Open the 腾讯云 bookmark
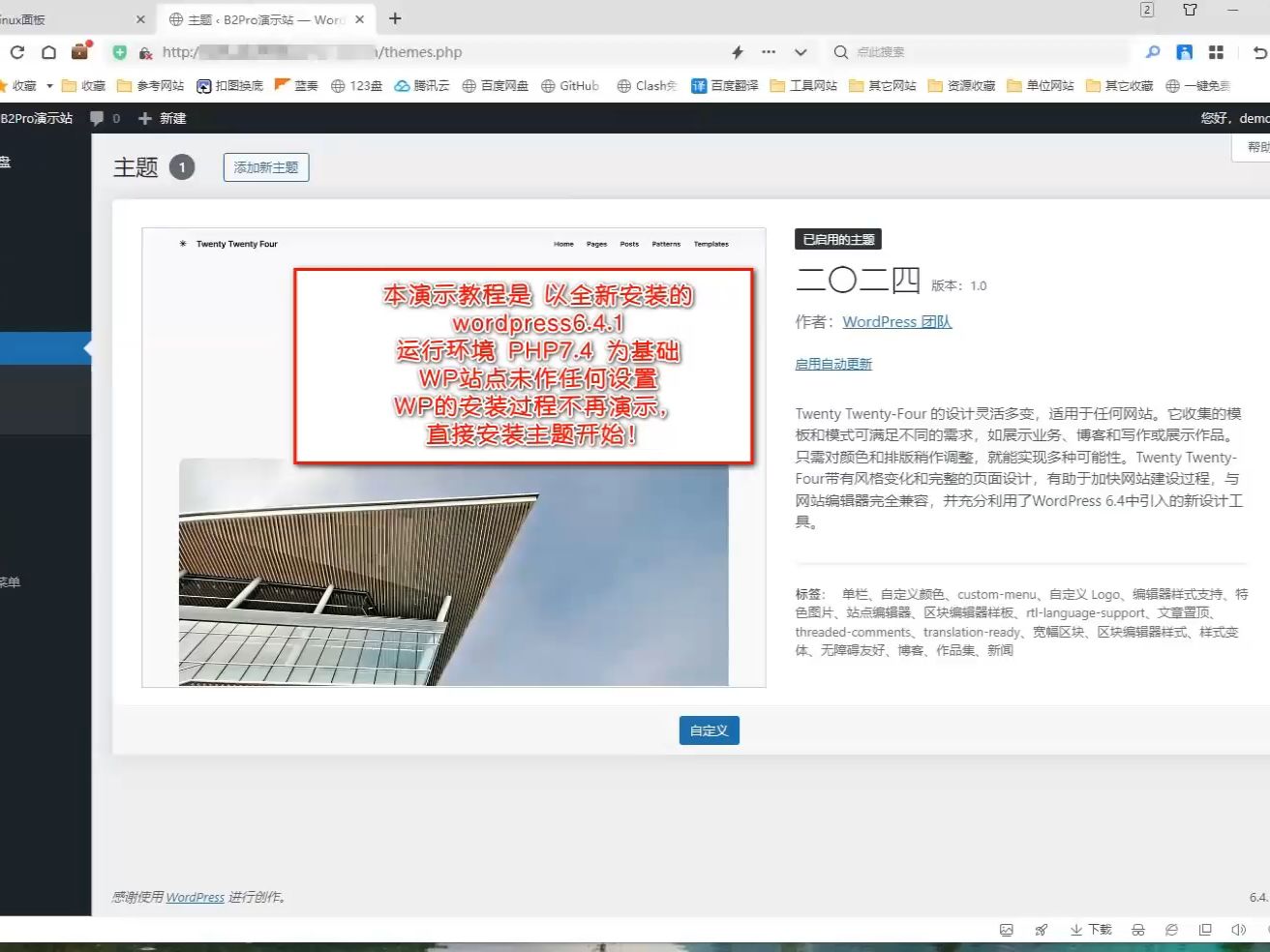This screenshot has height=952, width=1270. (421, 85)
